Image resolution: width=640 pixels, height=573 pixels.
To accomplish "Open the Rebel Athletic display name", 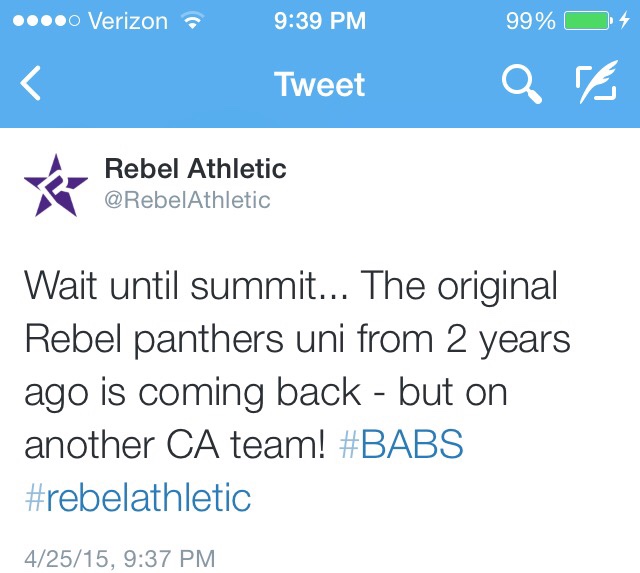I will click(x=196, y=168).
